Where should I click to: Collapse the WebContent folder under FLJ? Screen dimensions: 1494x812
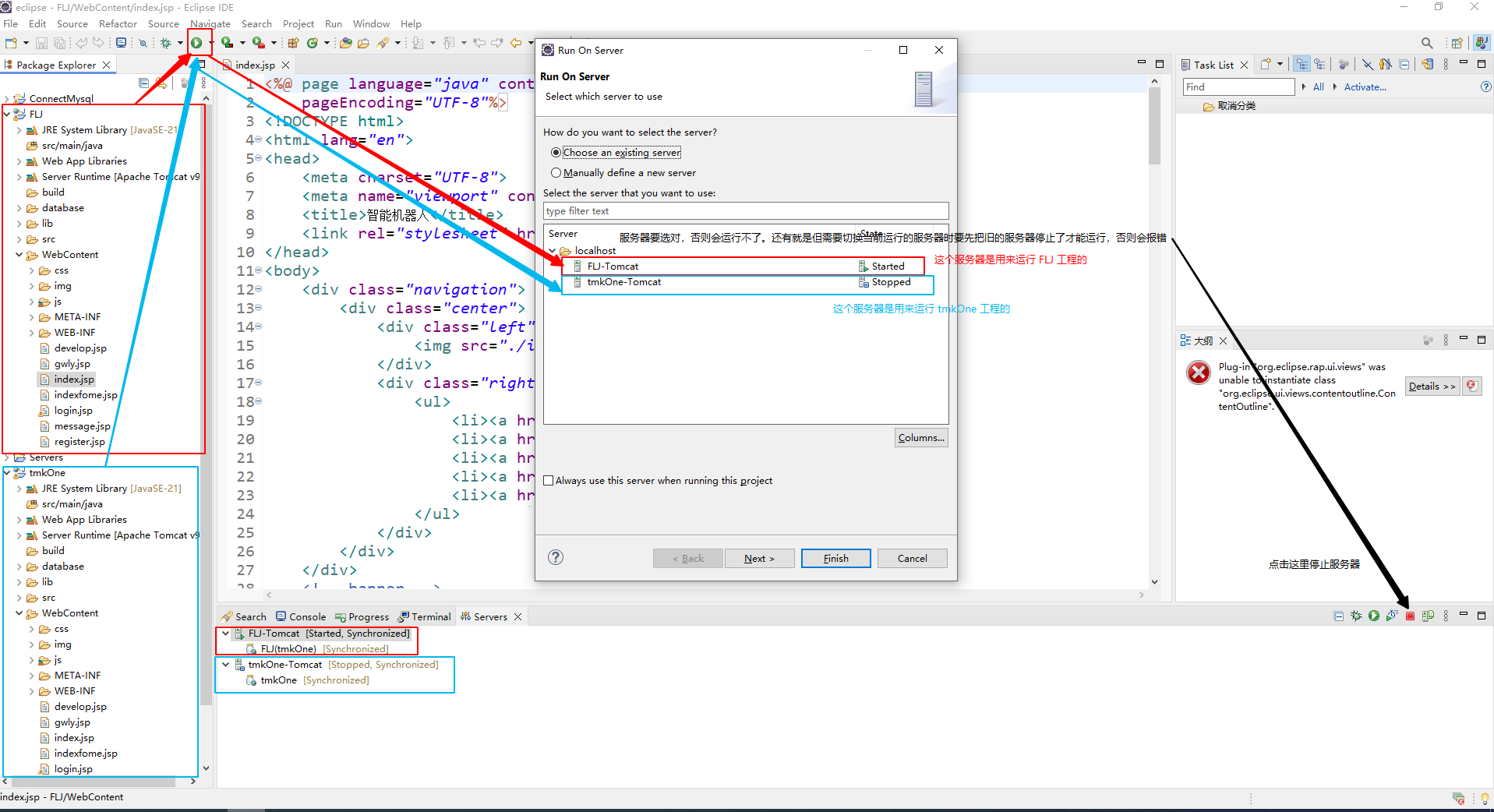click(19, 255)
